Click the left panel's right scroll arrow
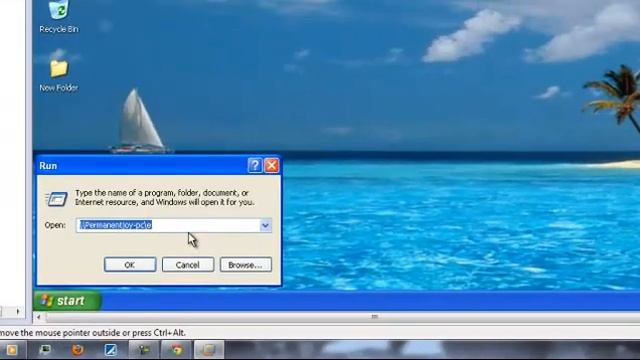 18,312
